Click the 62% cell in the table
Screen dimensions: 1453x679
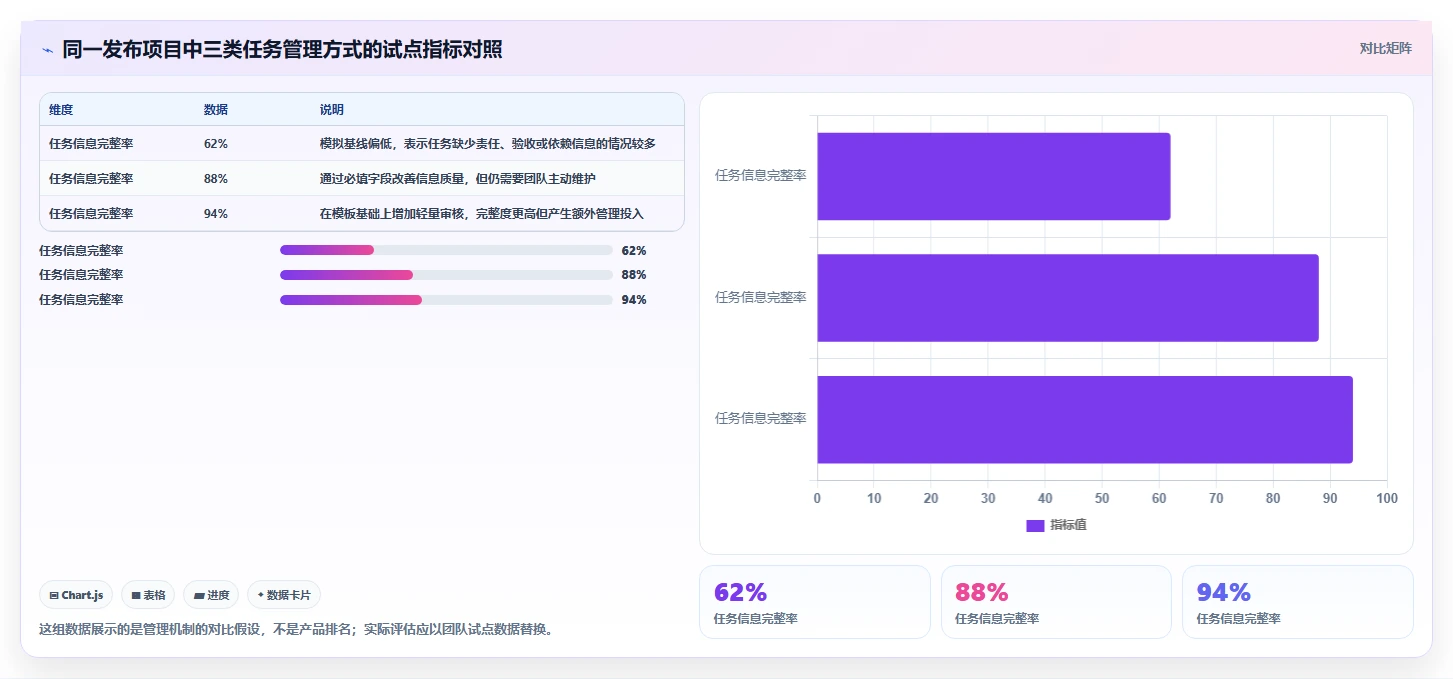click(x=216, y=144)
